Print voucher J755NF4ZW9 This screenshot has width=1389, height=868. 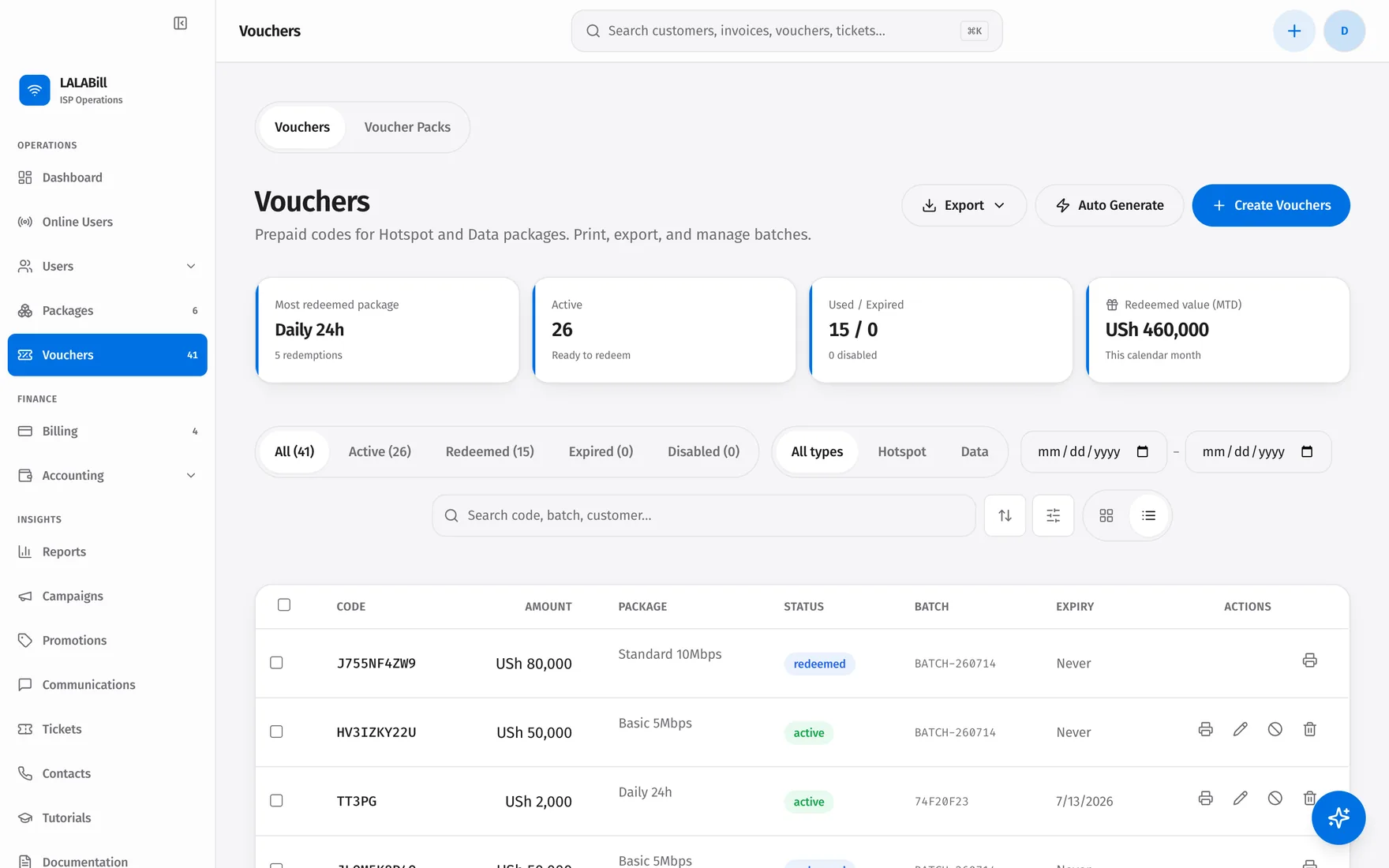pyautogui.click(x=1309, y=660)
